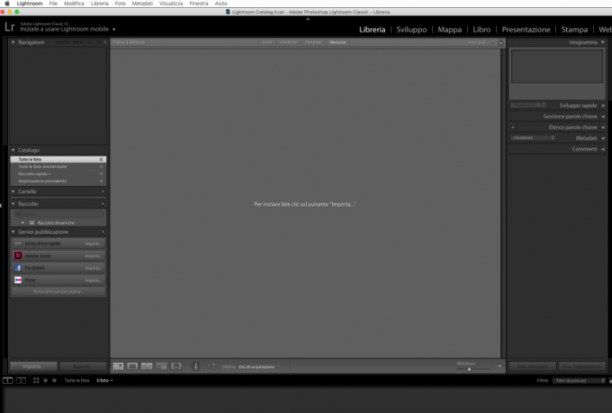Switch to the Mappa module
This screenshot has width=612, height=413.
pyautogui.click(x=449, y=30)
